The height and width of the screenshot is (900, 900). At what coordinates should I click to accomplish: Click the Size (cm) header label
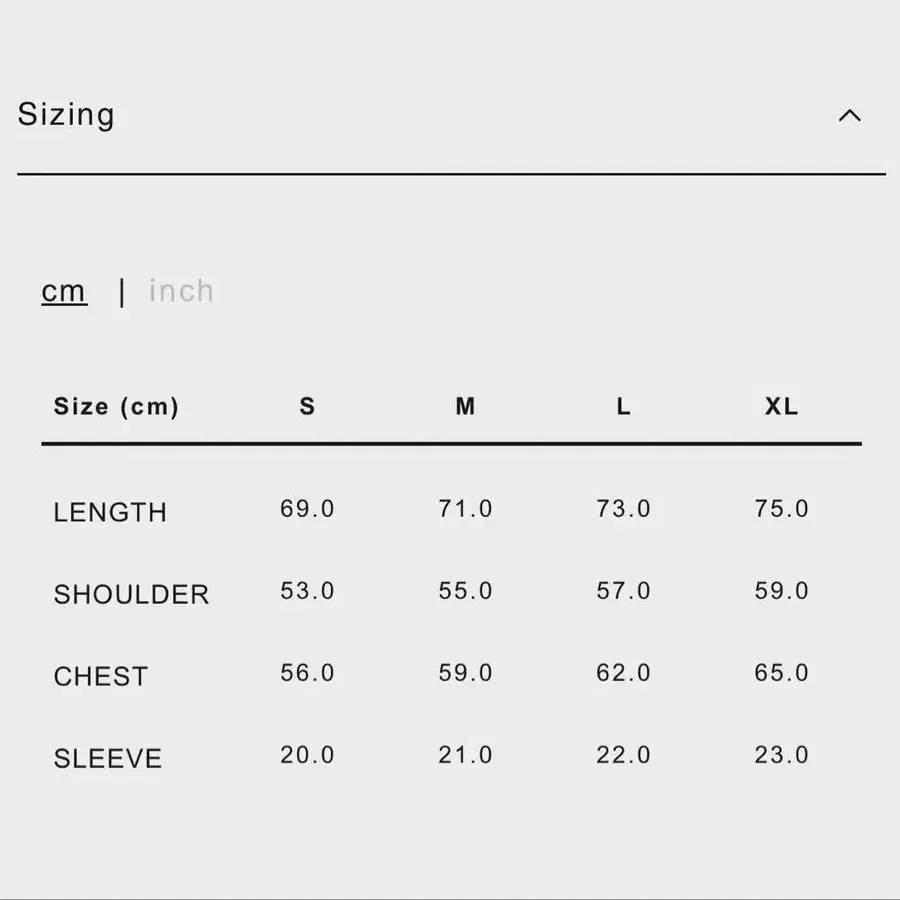[117, 406]
